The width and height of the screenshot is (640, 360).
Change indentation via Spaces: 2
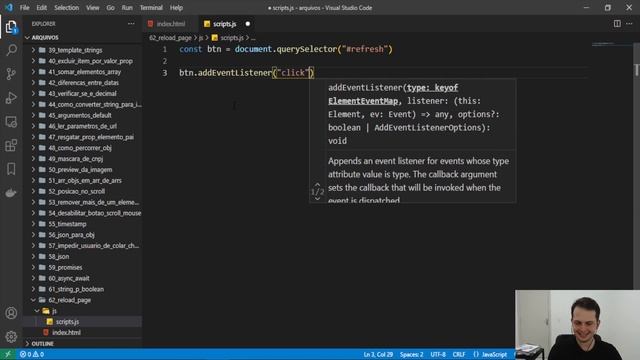(x=411, y=354)
